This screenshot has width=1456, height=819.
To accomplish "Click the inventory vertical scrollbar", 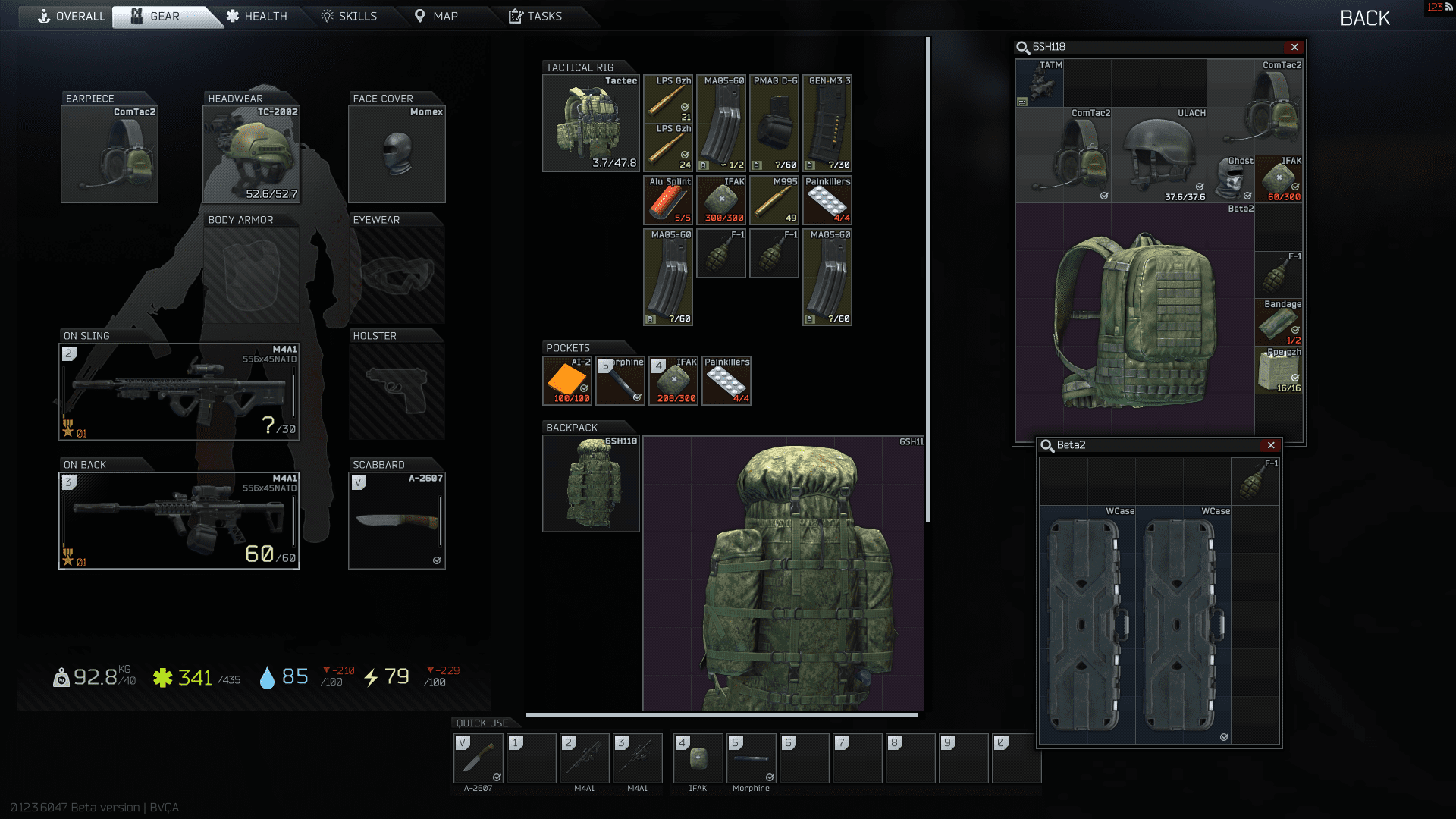I will (x=927, y=281).
